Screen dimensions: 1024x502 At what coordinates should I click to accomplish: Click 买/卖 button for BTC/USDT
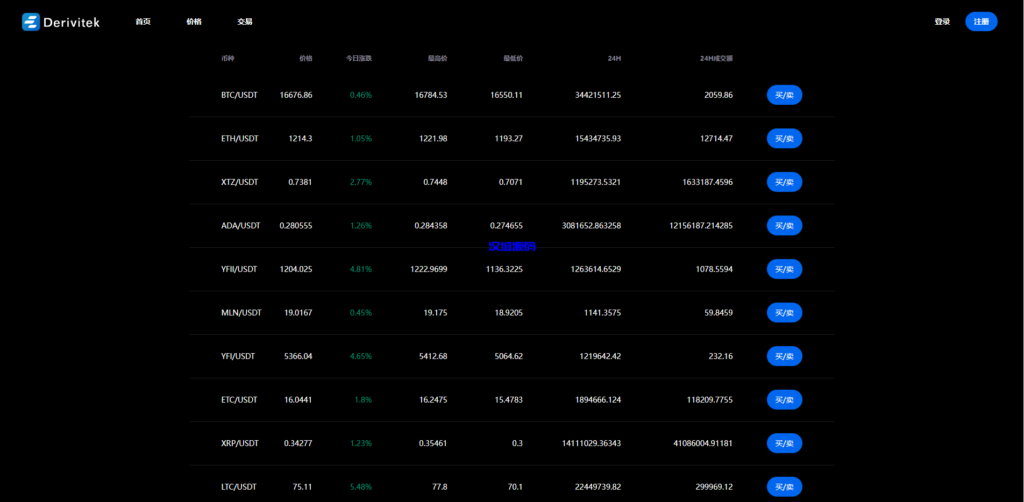tap(784, 95)
